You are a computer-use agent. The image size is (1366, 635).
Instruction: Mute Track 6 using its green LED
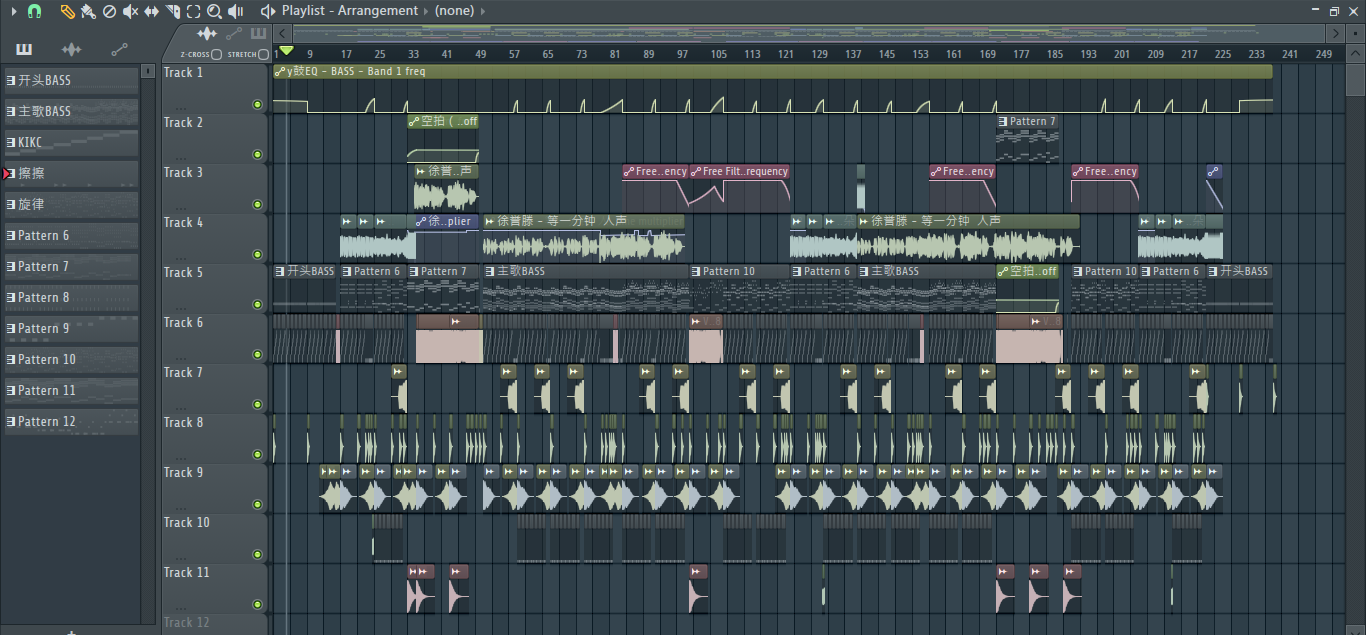coord(257,354)
